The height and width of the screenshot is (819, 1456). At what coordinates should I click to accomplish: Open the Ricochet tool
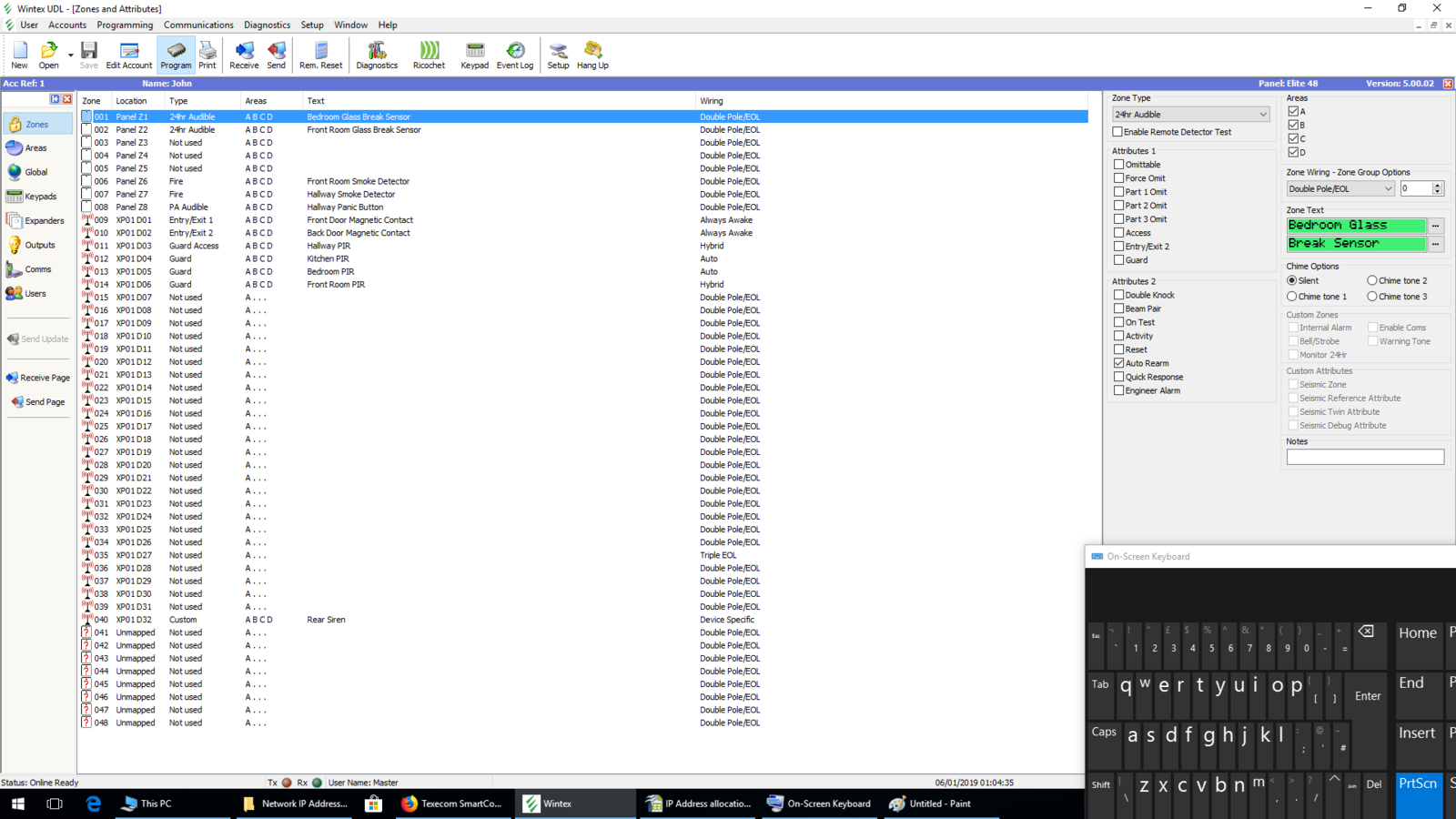tap(429, 55)
